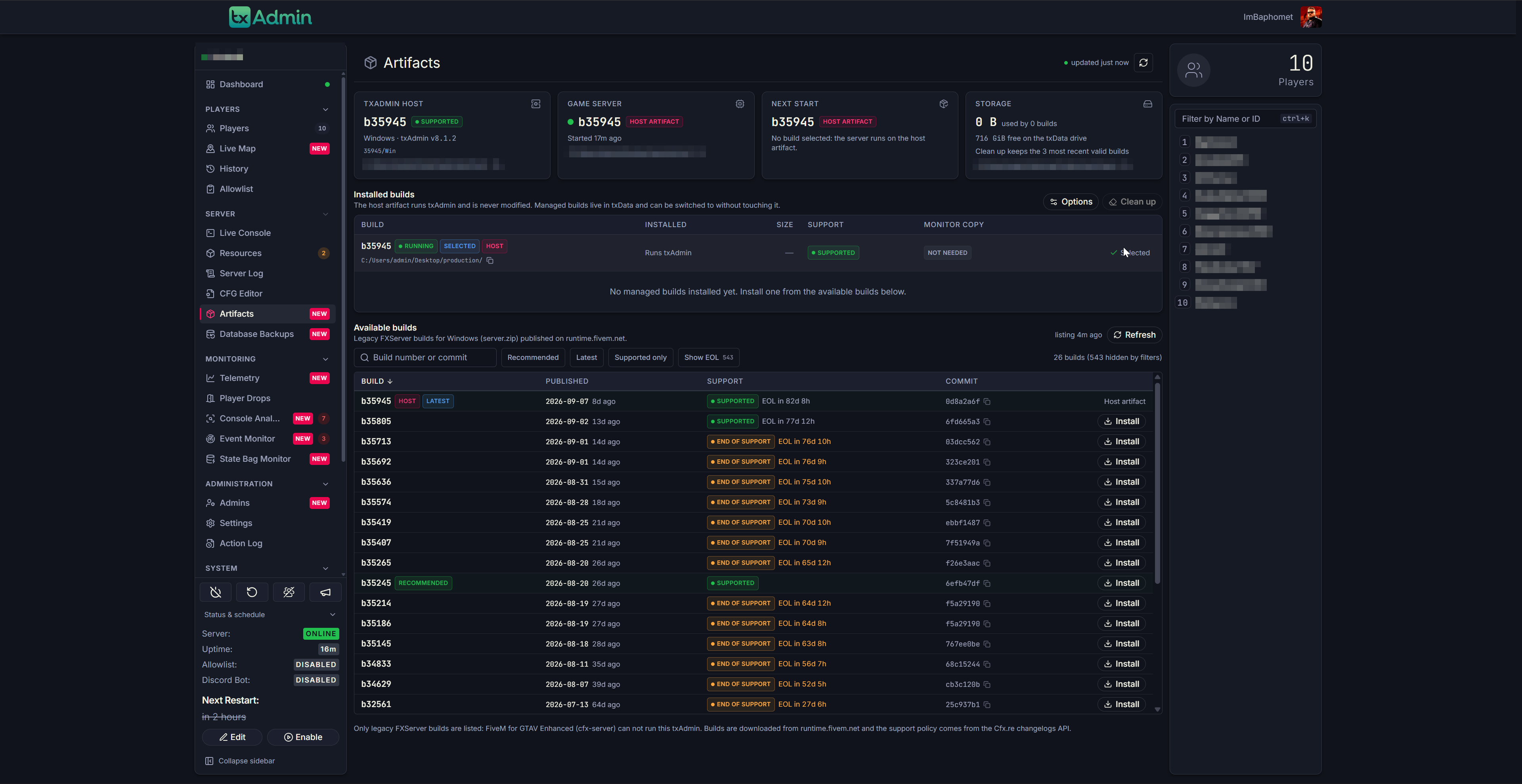Click the announcement megaphone icon
This screenshot has width=1522, height=784.
(325, 592)
